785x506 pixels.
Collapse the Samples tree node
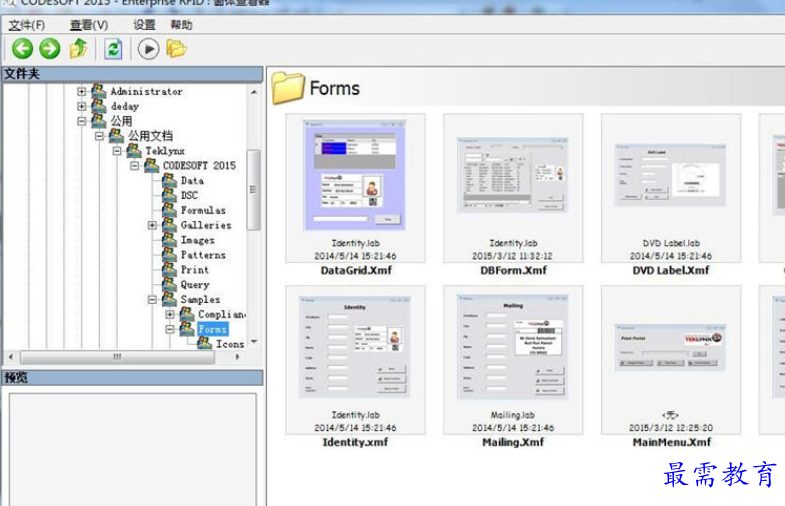[152, 299]
